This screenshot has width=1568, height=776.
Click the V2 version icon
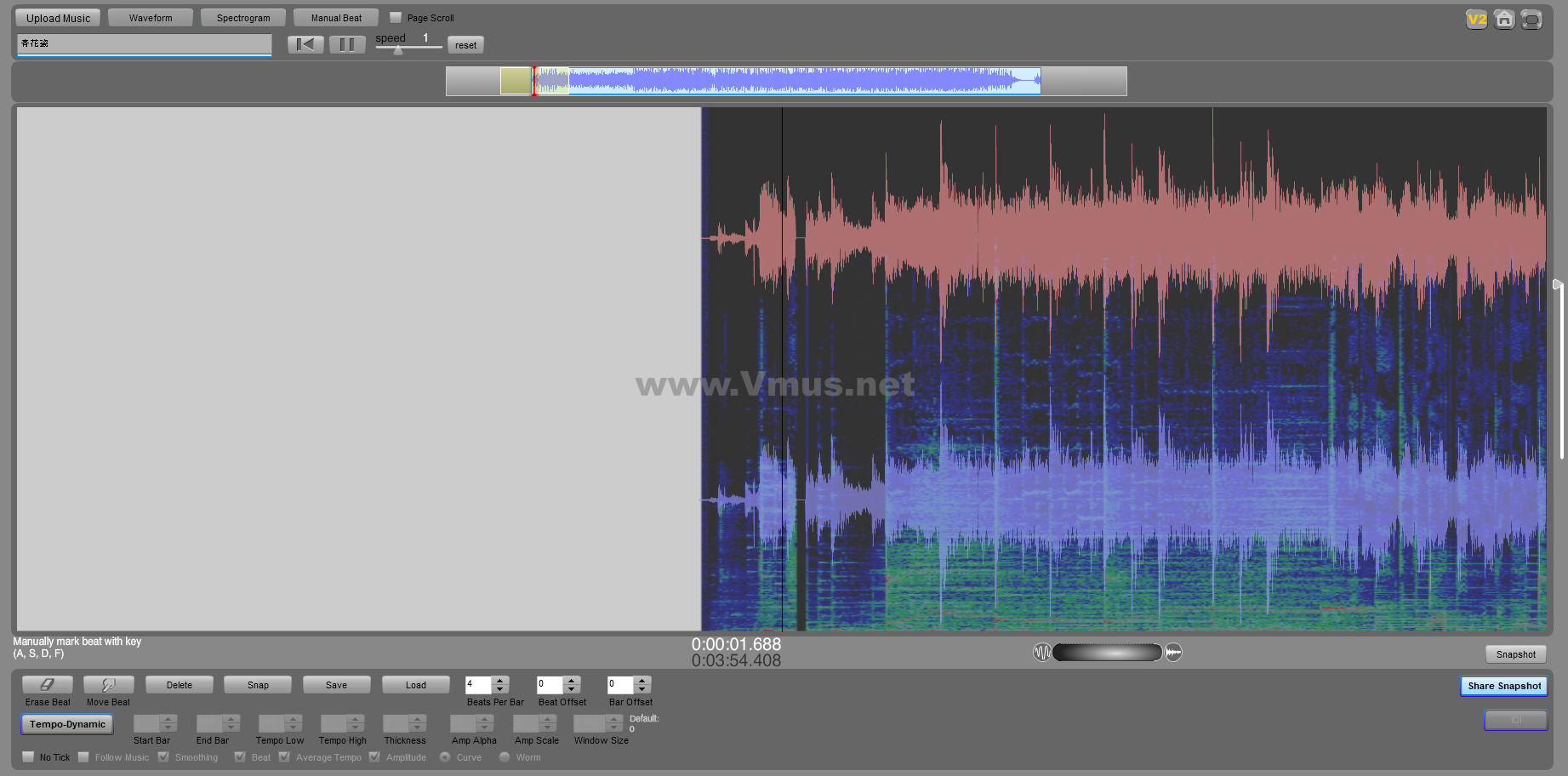1476,19
